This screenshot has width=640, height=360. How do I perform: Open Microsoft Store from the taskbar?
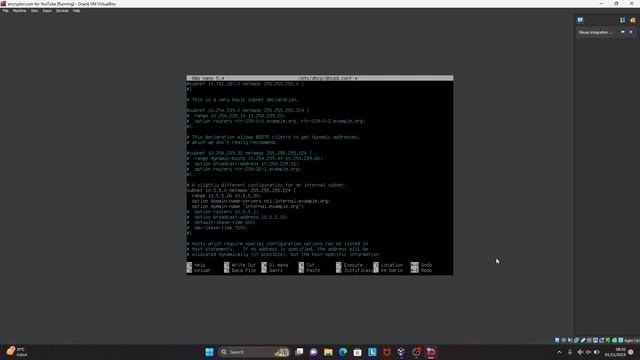click(x=358, y=352)
